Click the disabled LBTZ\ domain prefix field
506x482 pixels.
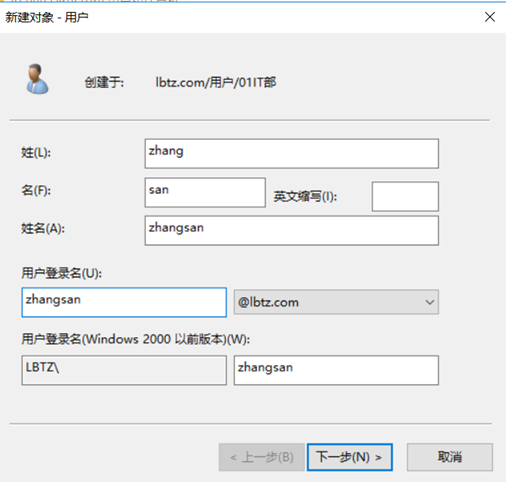pyautogui.click(x=124, y=370)
